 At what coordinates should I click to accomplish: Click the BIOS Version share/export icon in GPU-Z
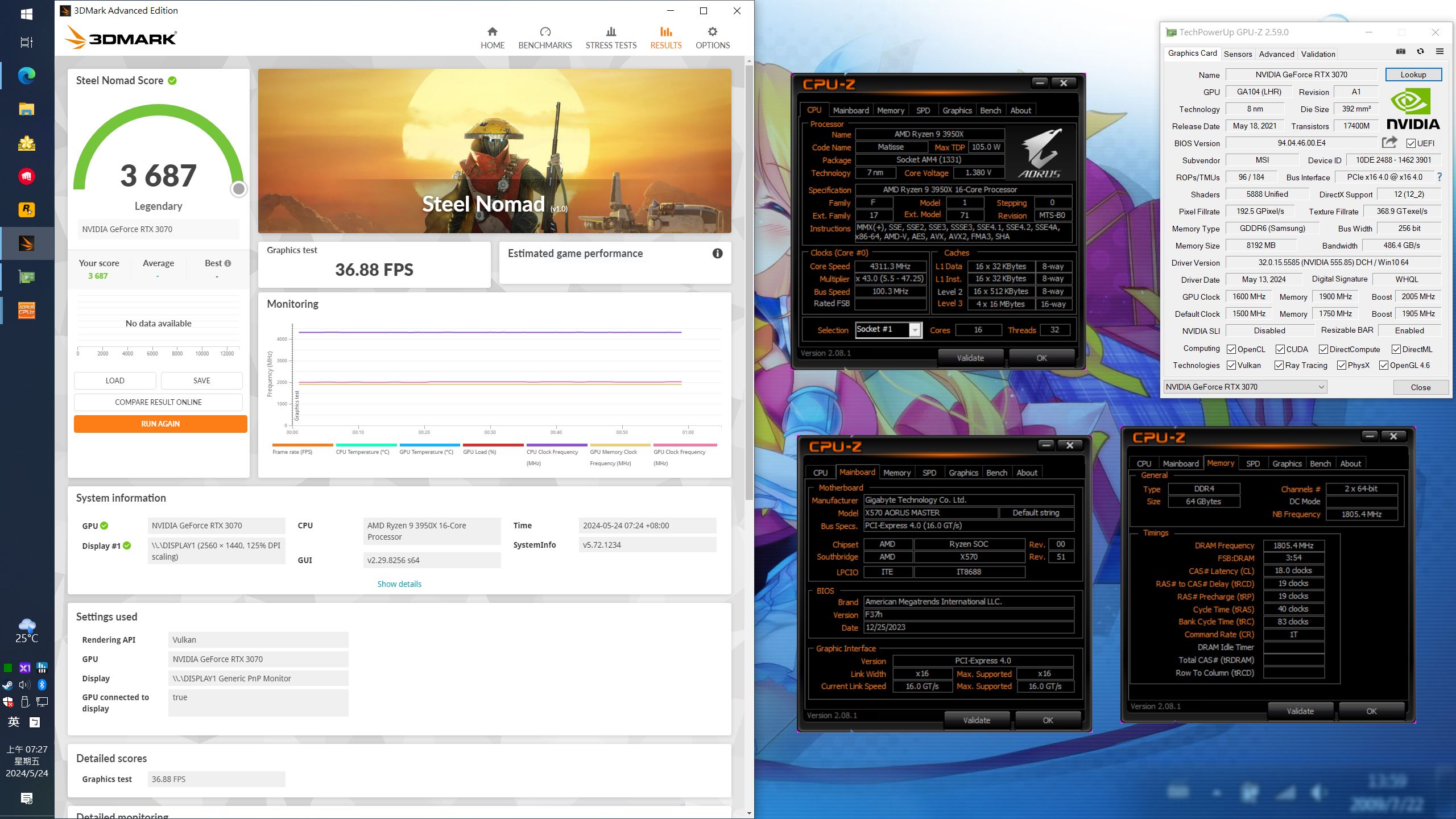1389,142
